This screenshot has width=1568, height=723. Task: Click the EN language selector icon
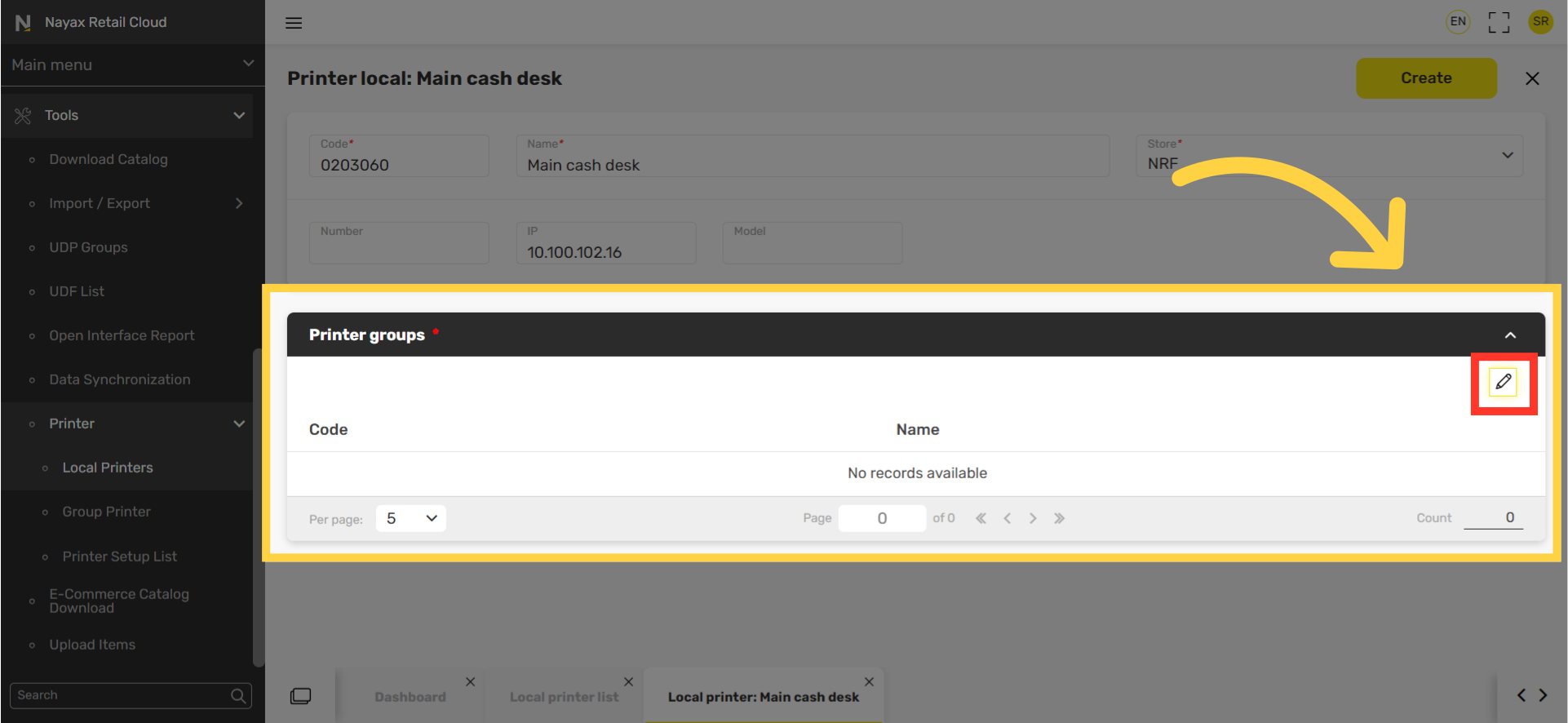(x=1458, y=22)
